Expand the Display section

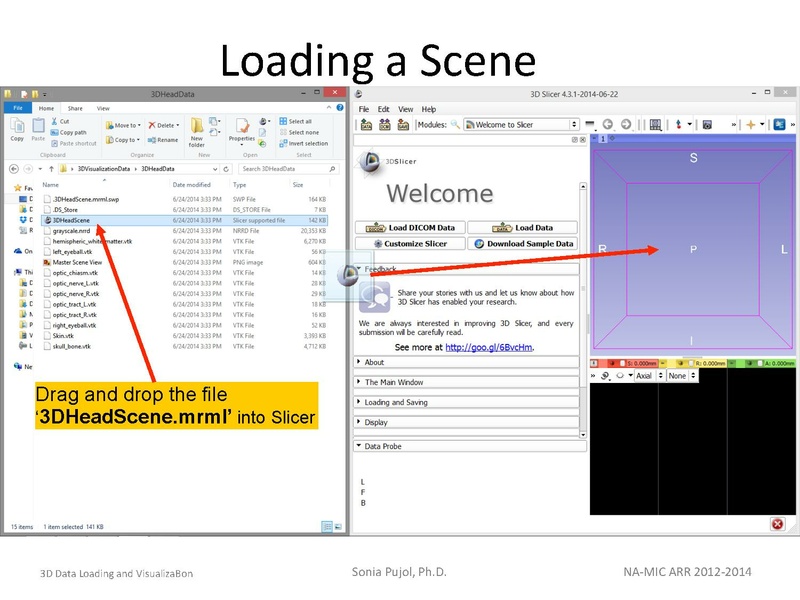point(467,422)
